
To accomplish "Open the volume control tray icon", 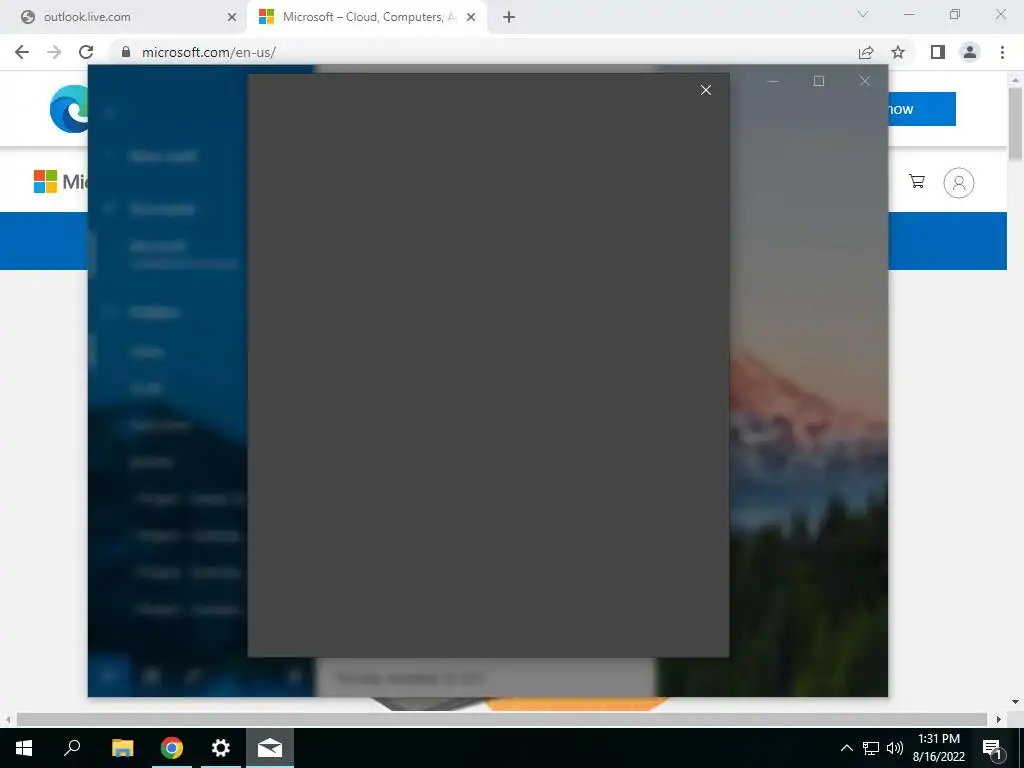I will pyautogui.click(x=895, y=748).
